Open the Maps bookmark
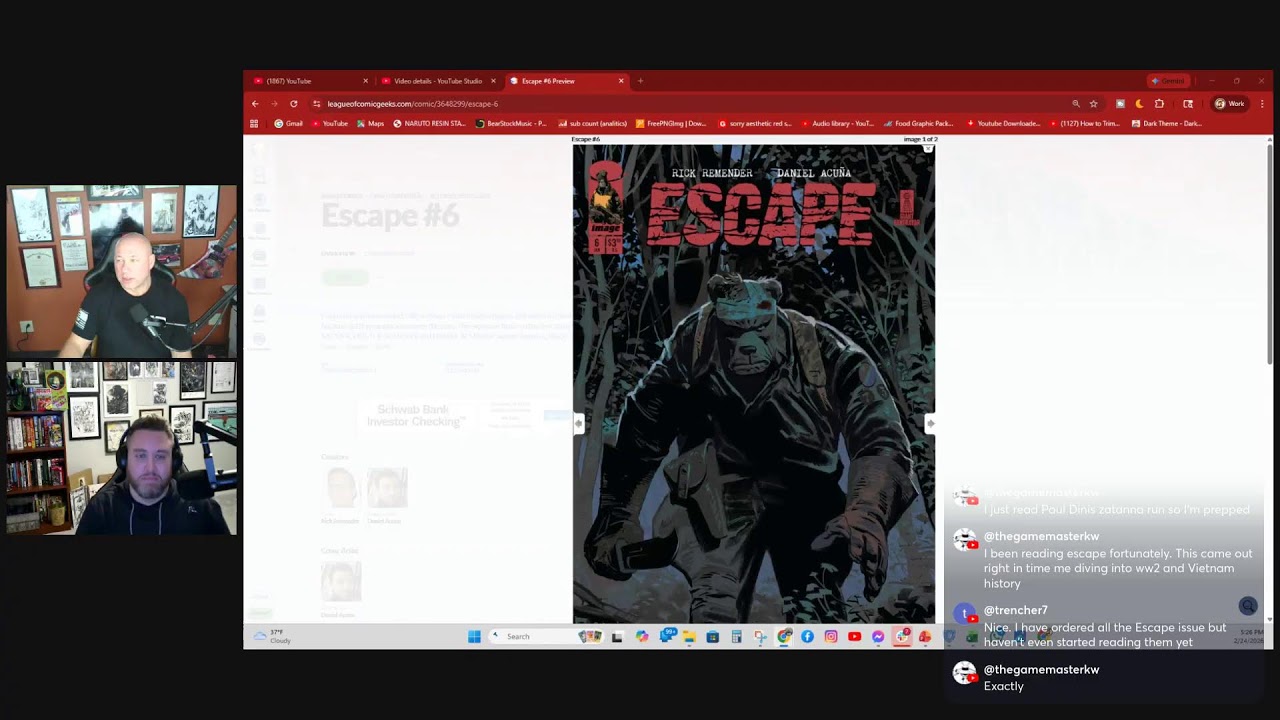Screen dimensions: 1280x720 pyautogui.click(x=370, y=124)
